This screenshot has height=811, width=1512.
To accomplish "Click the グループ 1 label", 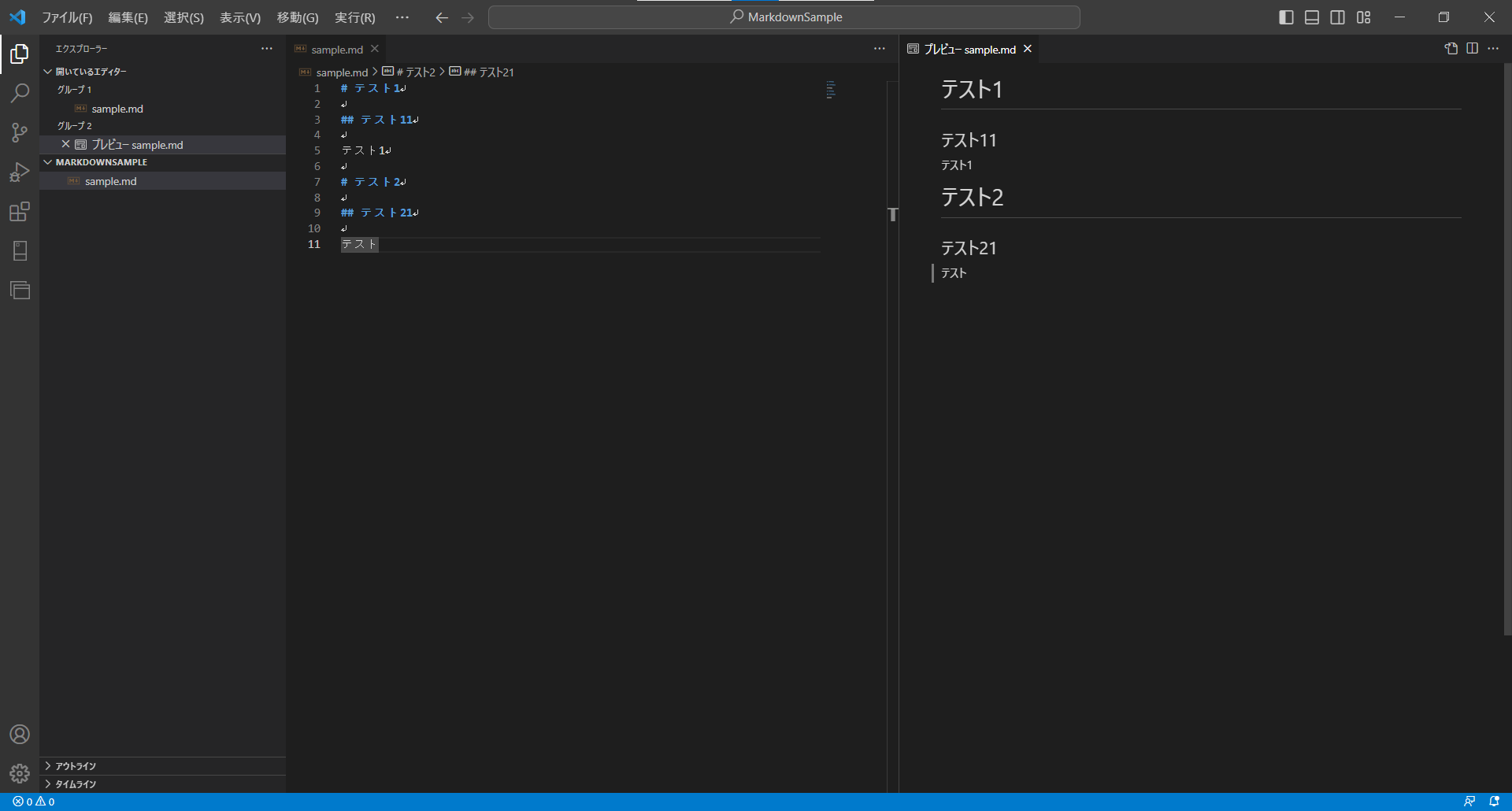I will click(x=74, y=90).
